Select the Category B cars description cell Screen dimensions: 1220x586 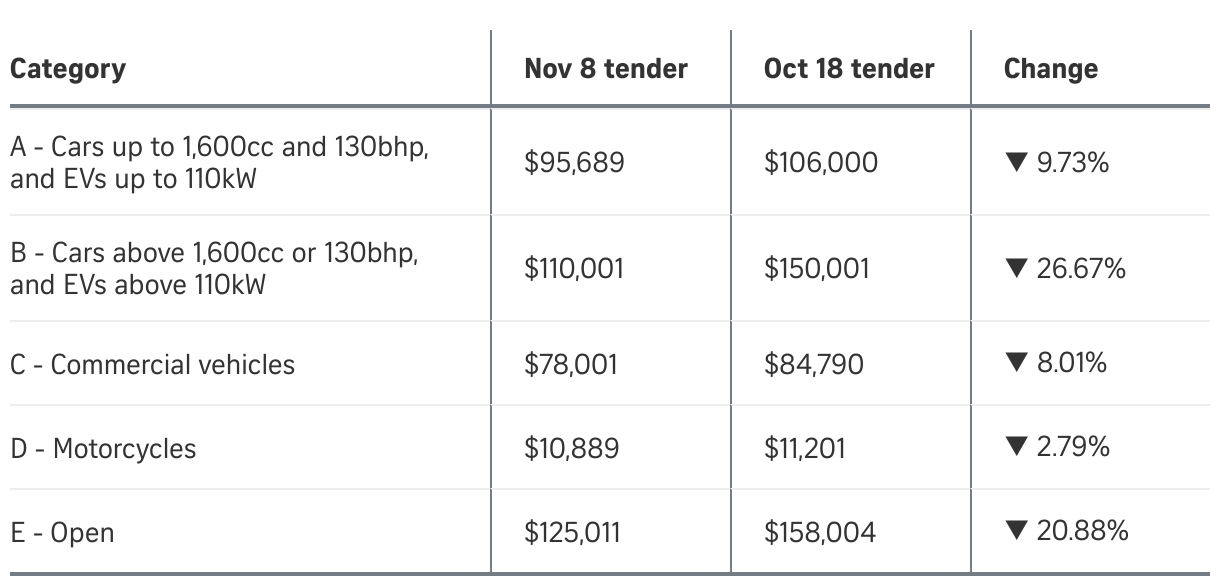(214, 269)
